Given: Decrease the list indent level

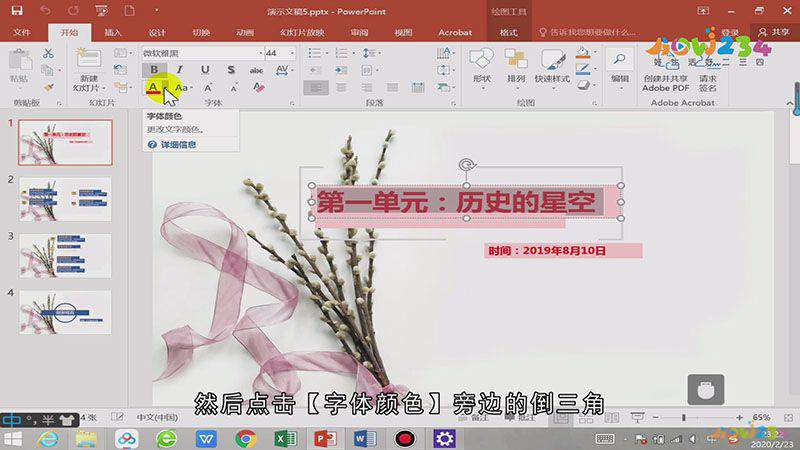Looking at the screenshot, I should point(316,70).
